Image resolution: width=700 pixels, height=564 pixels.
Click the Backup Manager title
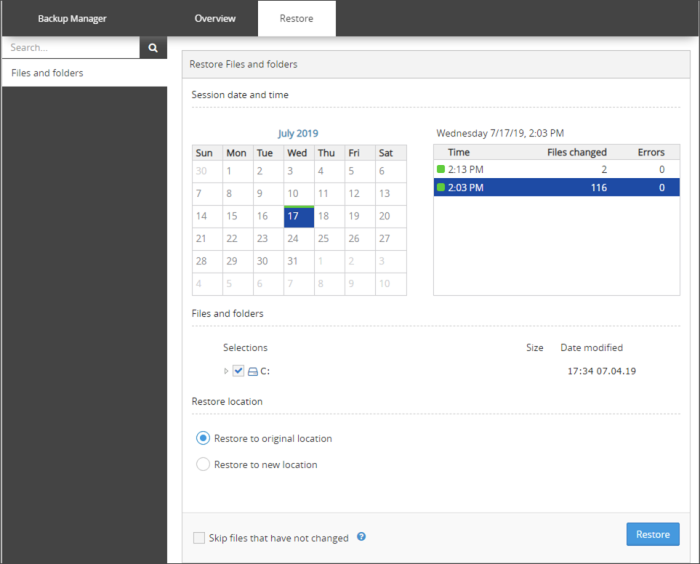[x=72, y=19]
